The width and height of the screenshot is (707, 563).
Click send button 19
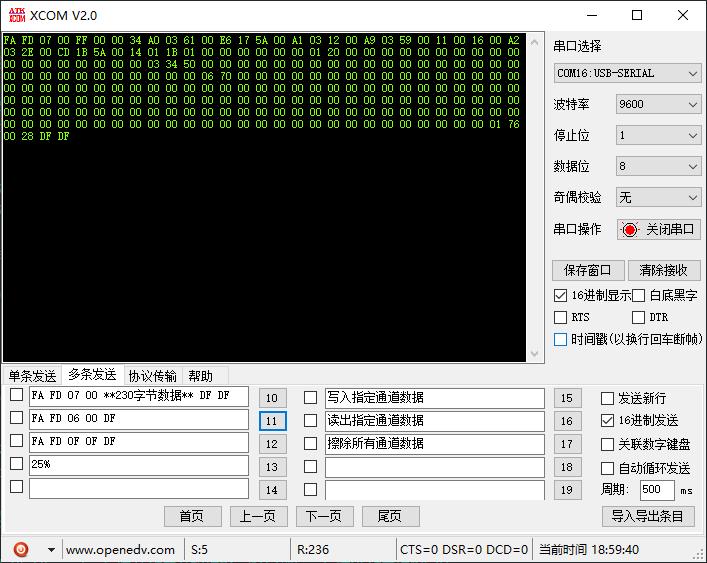567,490
